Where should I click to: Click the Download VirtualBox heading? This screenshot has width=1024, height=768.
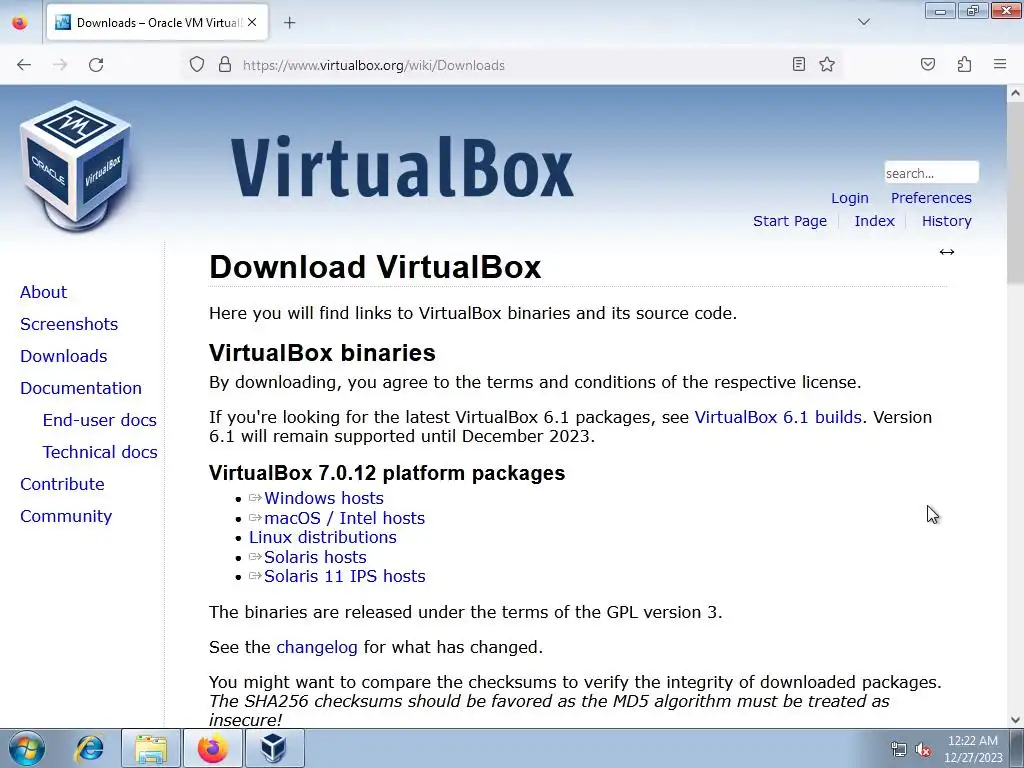point(375,267)
